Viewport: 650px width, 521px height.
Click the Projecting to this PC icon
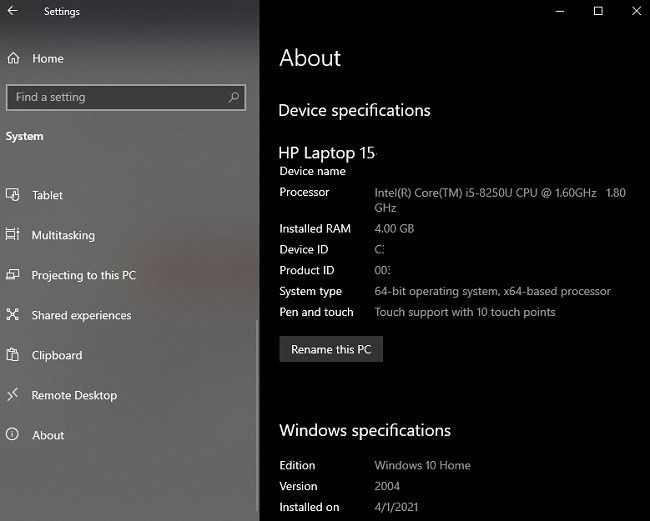(12, 274)
